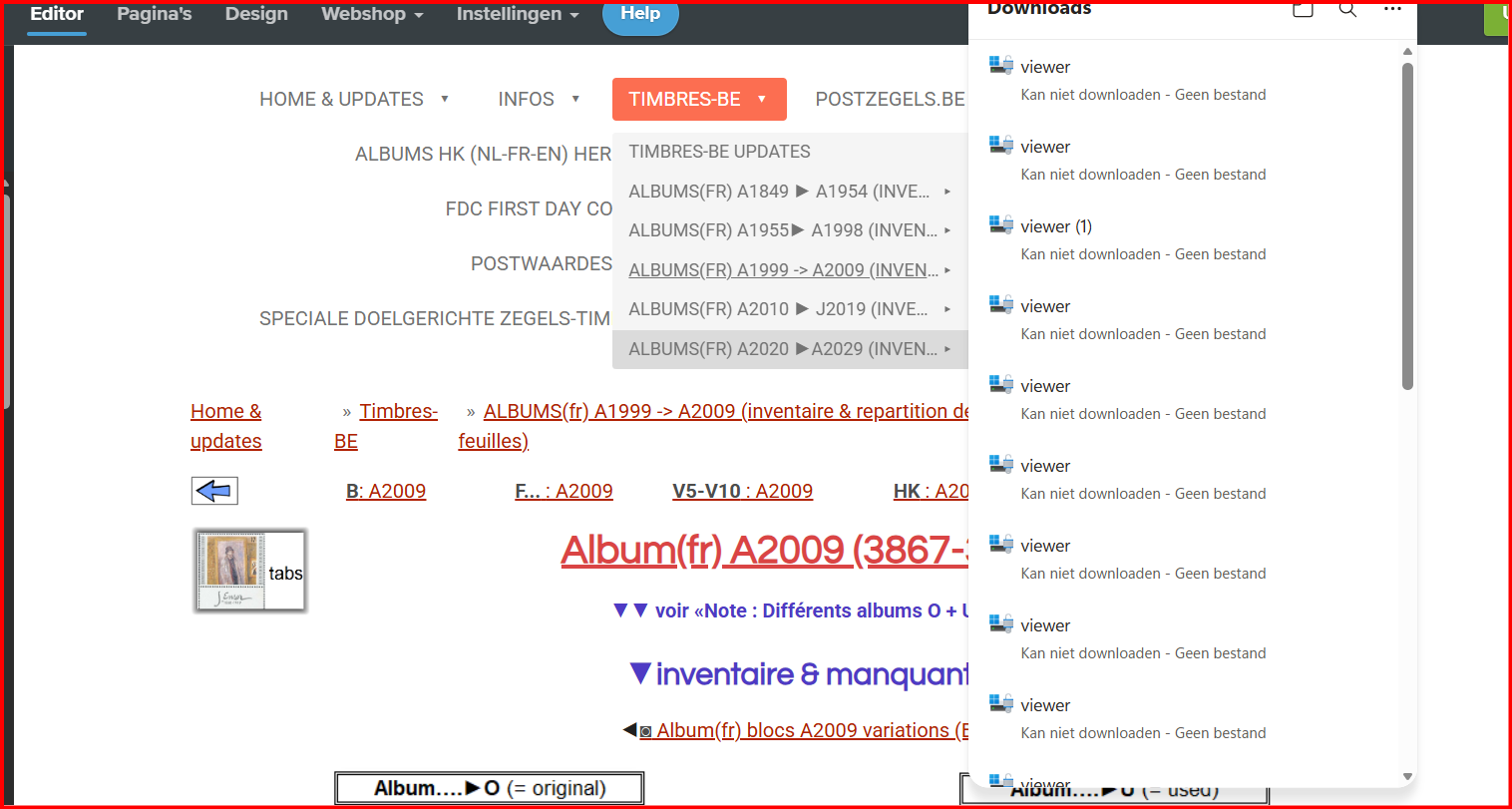Expand the arrow next to INFOS
The width and height of the screenshot is (1512, 809).
pyautogui.click(x=575, y=99)
